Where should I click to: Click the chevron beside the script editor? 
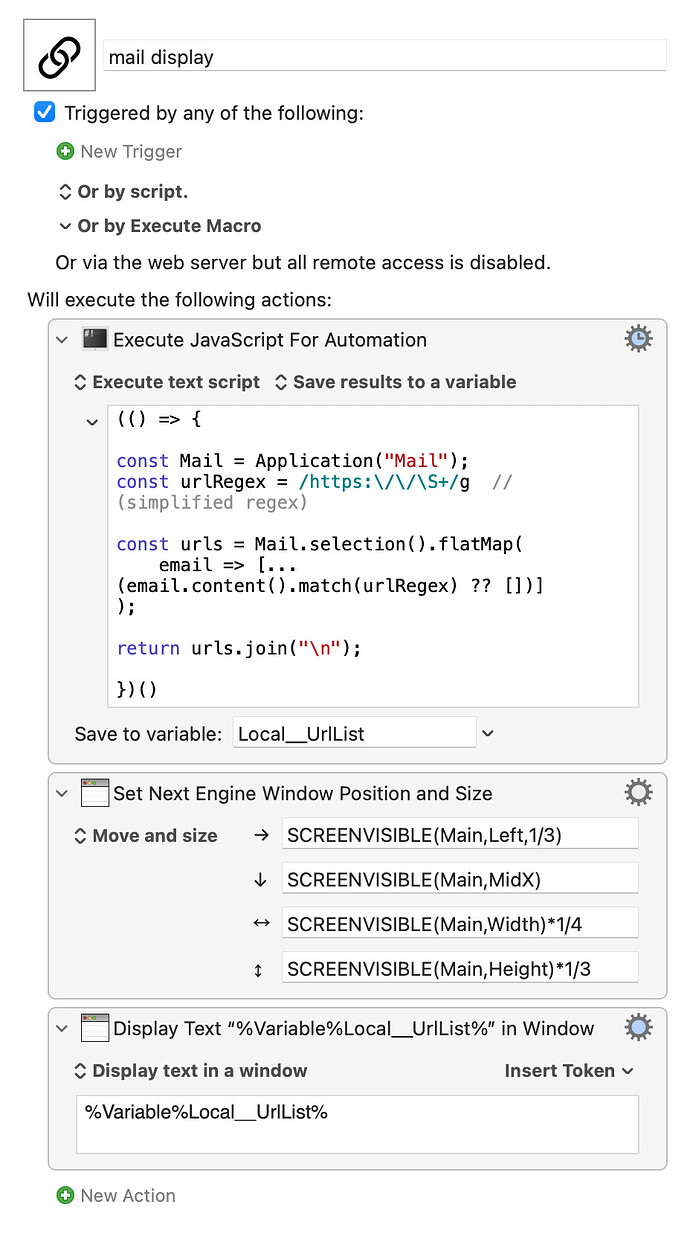(x=93, y=421)
